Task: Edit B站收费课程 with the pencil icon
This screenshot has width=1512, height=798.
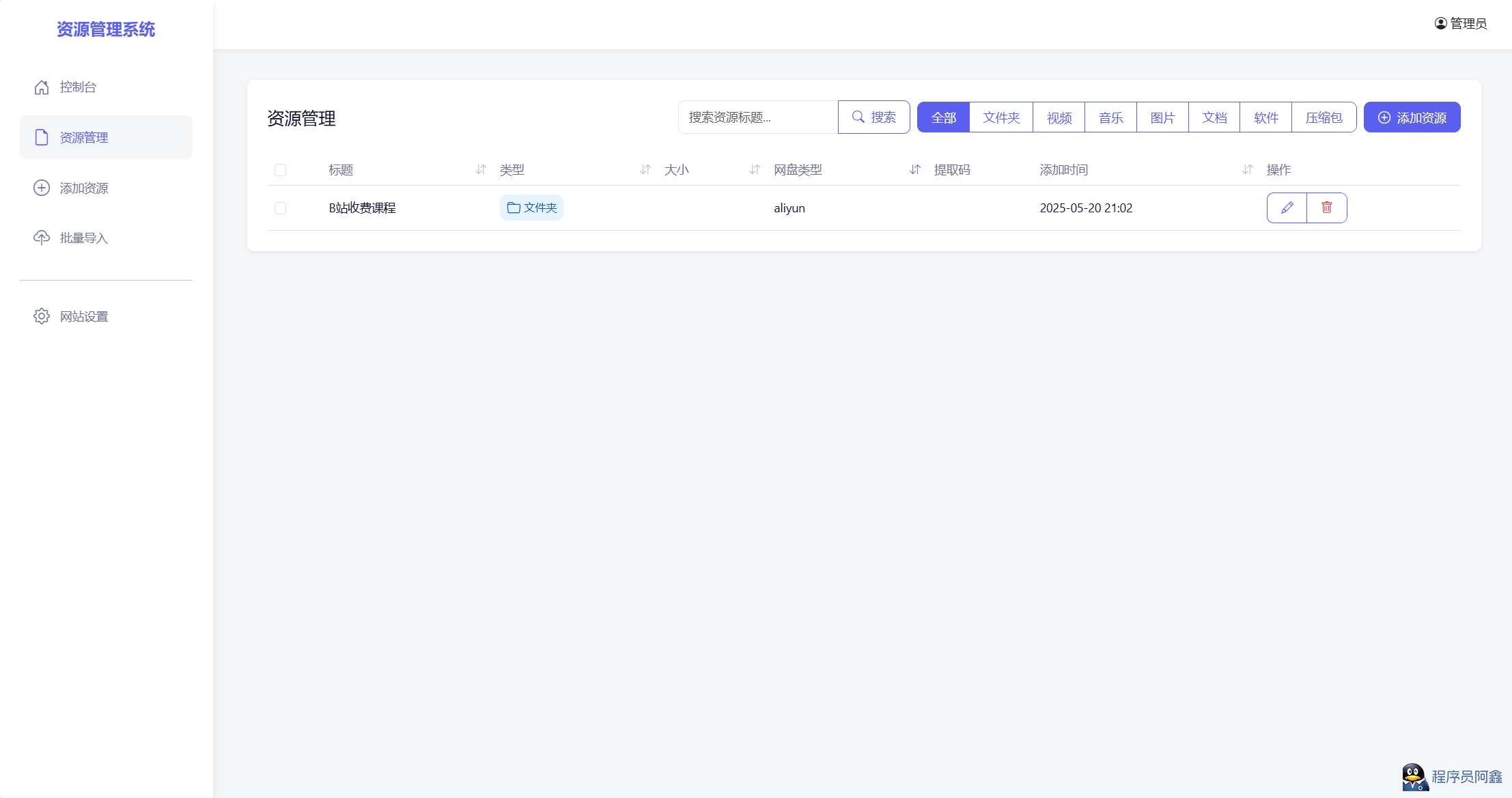Action: pyautogui.click(x=1287, y=208)
